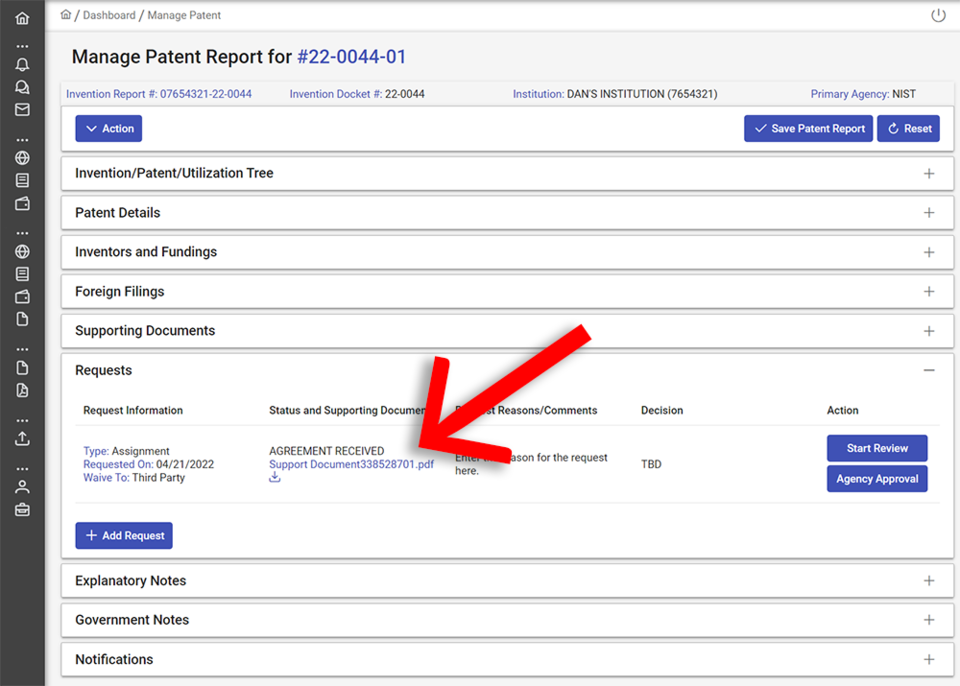Click the briefcase icon at bottom of sidebar
The height and width of the screenshot is (686, 960).
pyautogui.click(x=22, y=509)
